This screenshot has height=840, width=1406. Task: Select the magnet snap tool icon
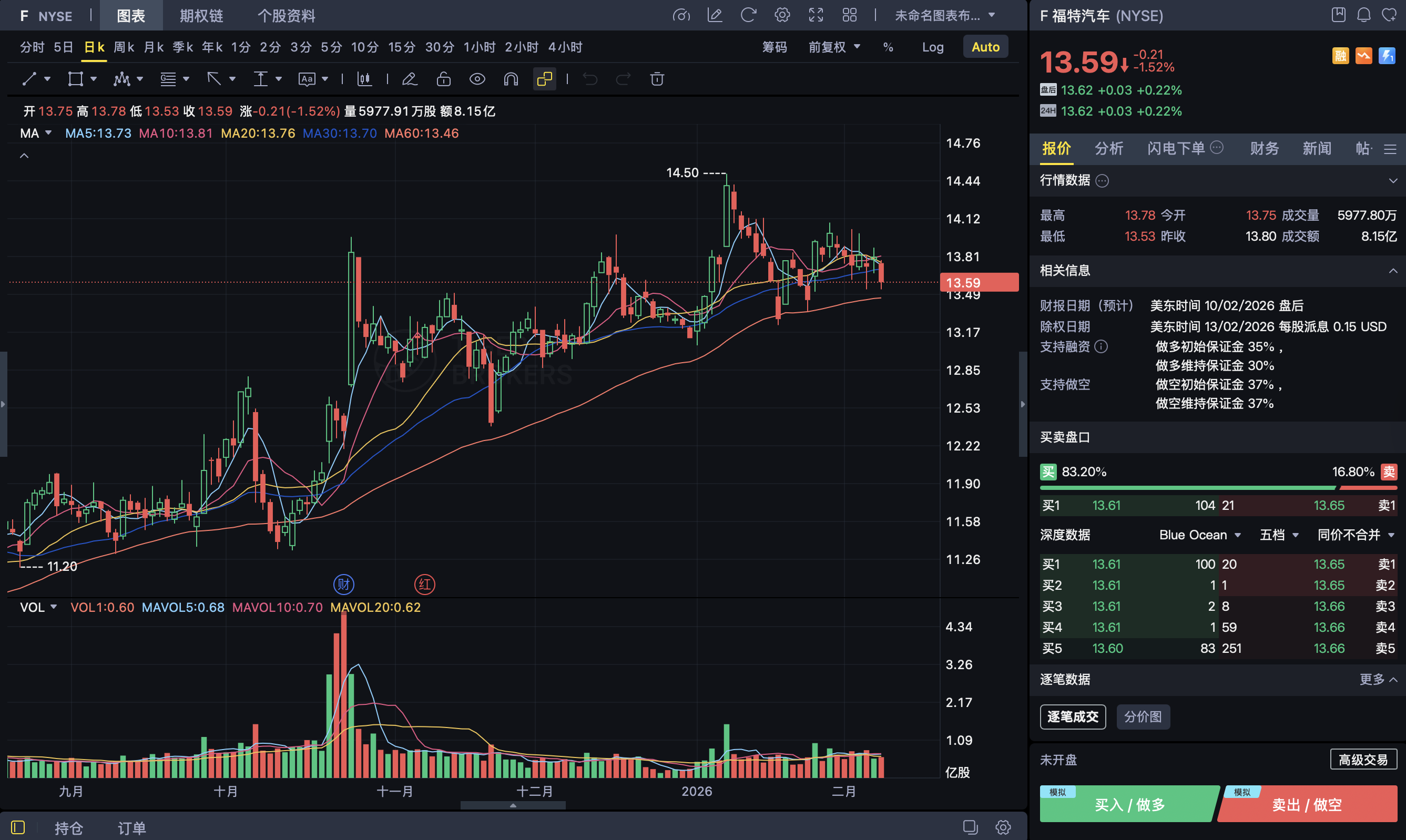click(511, 79)
